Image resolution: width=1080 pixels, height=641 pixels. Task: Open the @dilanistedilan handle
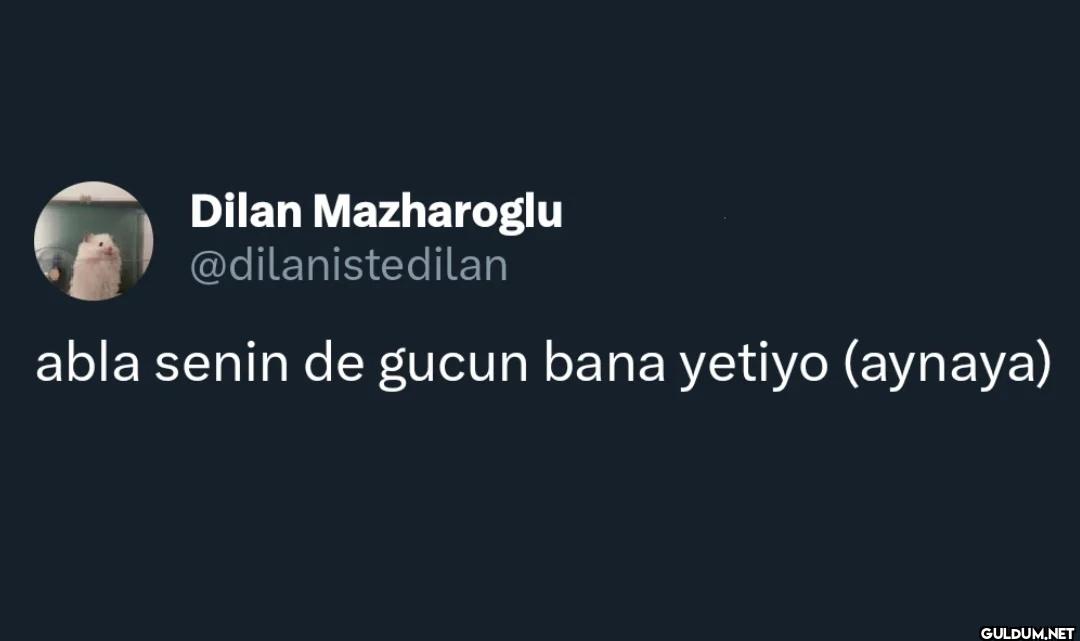click(349, 266)
